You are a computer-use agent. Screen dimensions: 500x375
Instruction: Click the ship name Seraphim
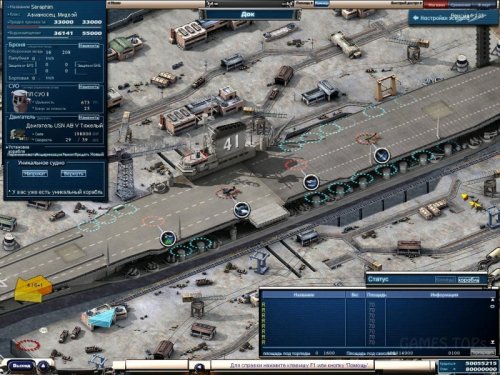click(42, 7)
